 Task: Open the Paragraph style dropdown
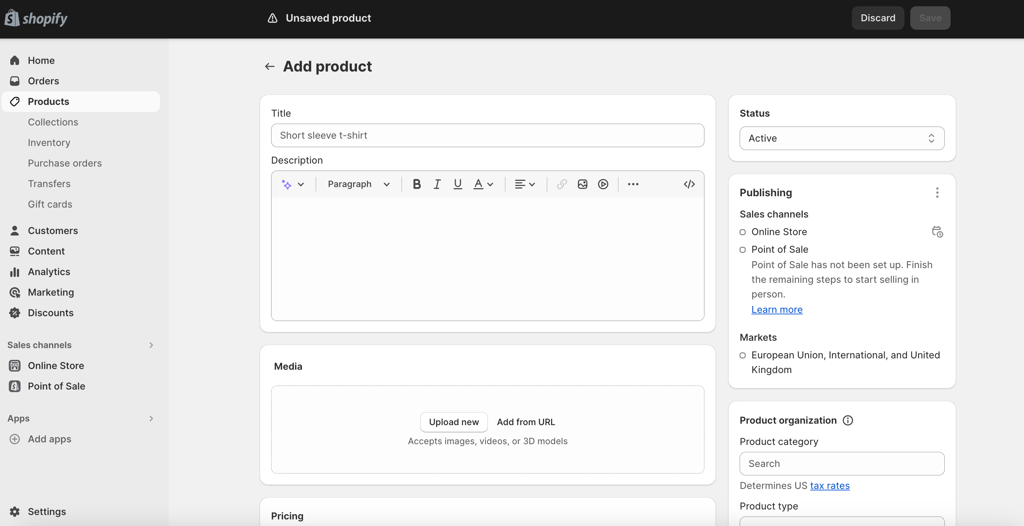tap(358, 184)
